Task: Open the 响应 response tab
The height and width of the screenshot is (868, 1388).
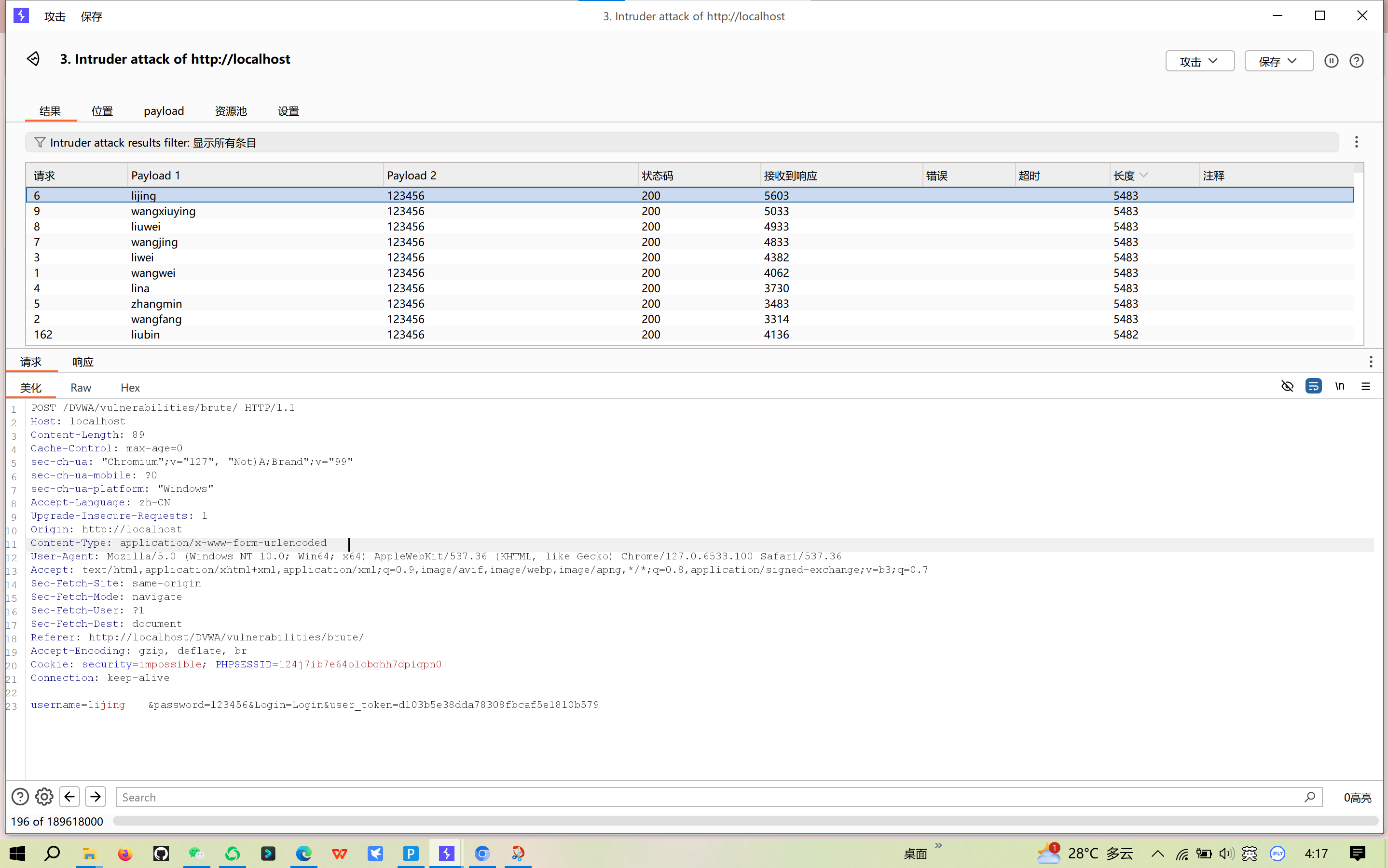Action: coord(82,362)
